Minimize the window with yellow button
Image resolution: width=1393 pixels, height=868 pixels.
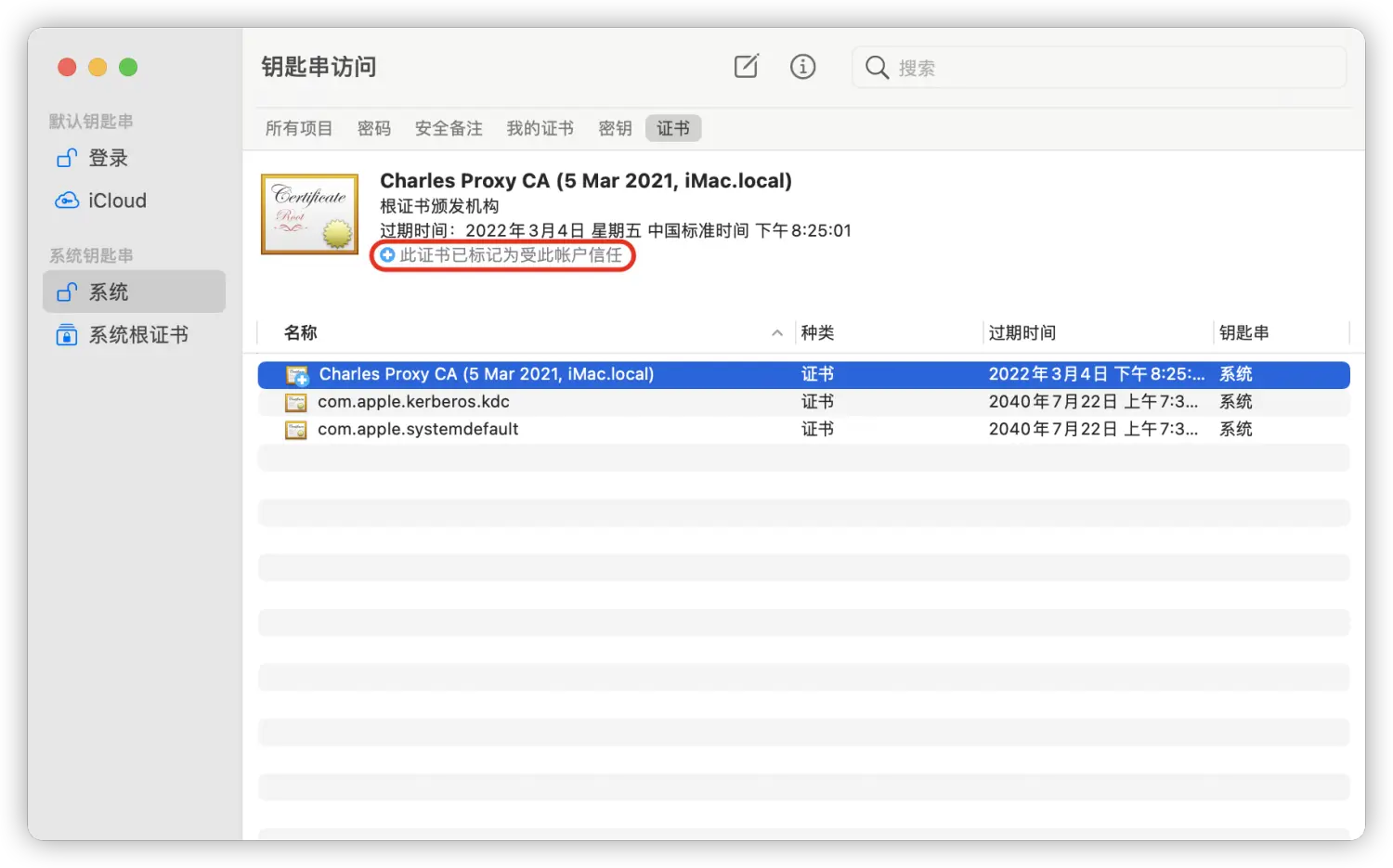coord(98,67)
